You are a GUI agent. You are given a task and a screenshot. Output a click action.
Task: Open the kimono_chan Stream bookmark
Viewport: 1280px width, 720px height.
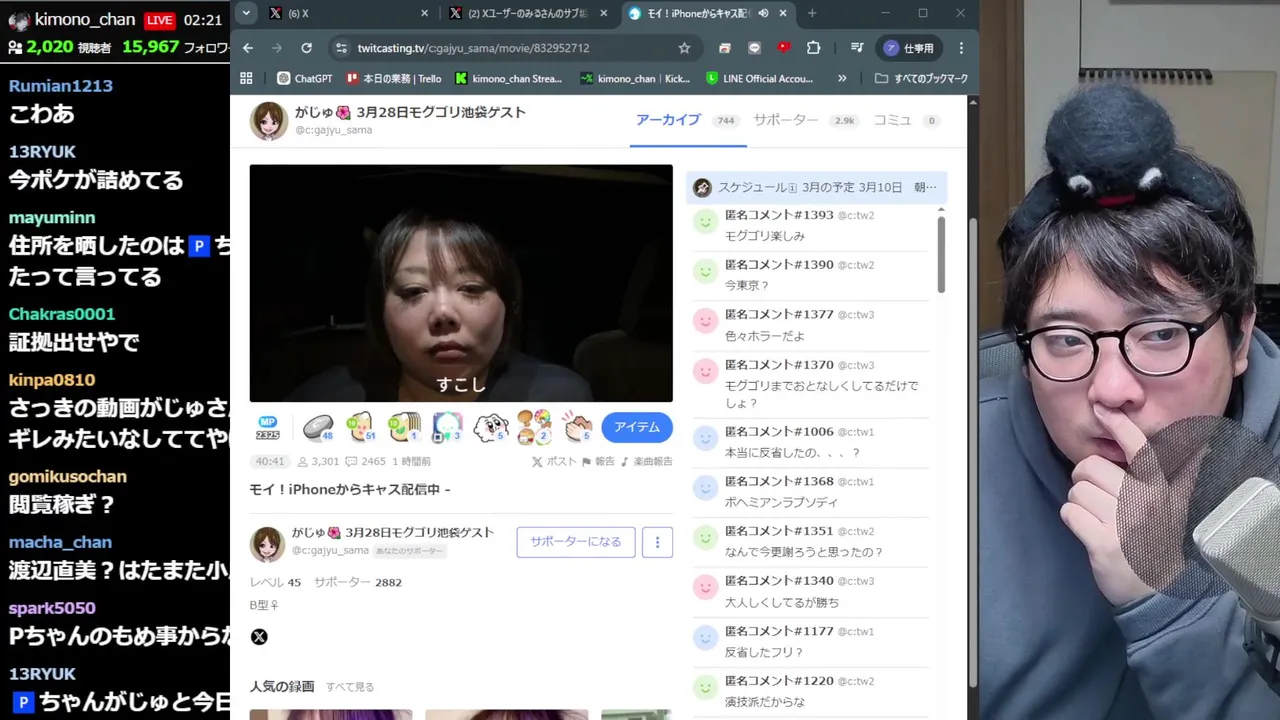509,78
